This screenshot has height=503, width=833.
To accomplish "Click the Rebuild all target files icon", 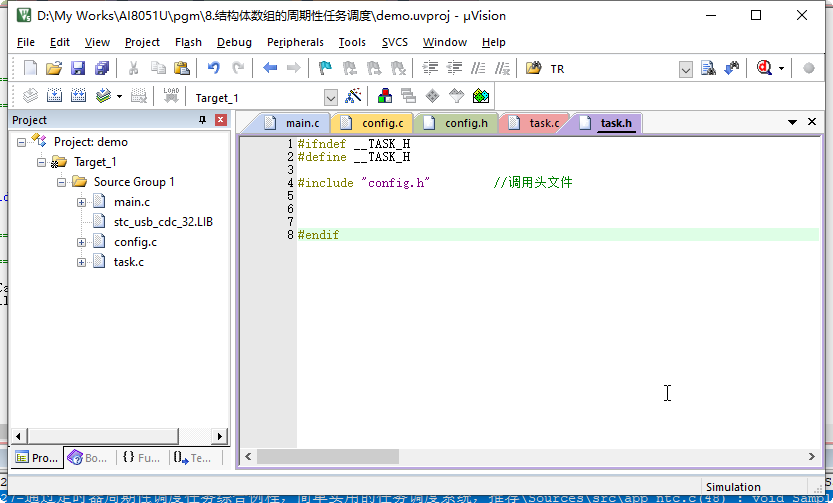I will [x=77, y=96].
